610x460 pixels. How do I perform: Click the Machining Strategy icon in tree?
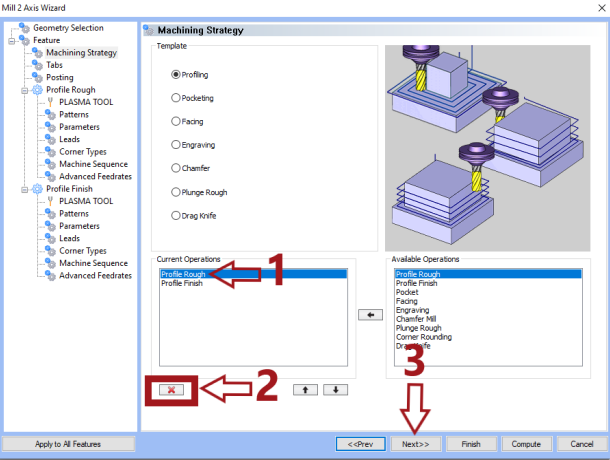click(x=37, y=53)
